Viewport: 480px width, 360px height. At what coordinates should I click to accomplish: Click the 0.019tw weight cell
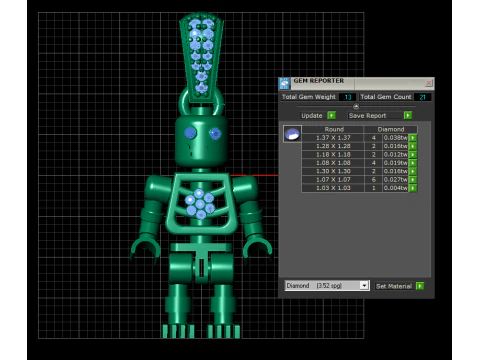395,163
